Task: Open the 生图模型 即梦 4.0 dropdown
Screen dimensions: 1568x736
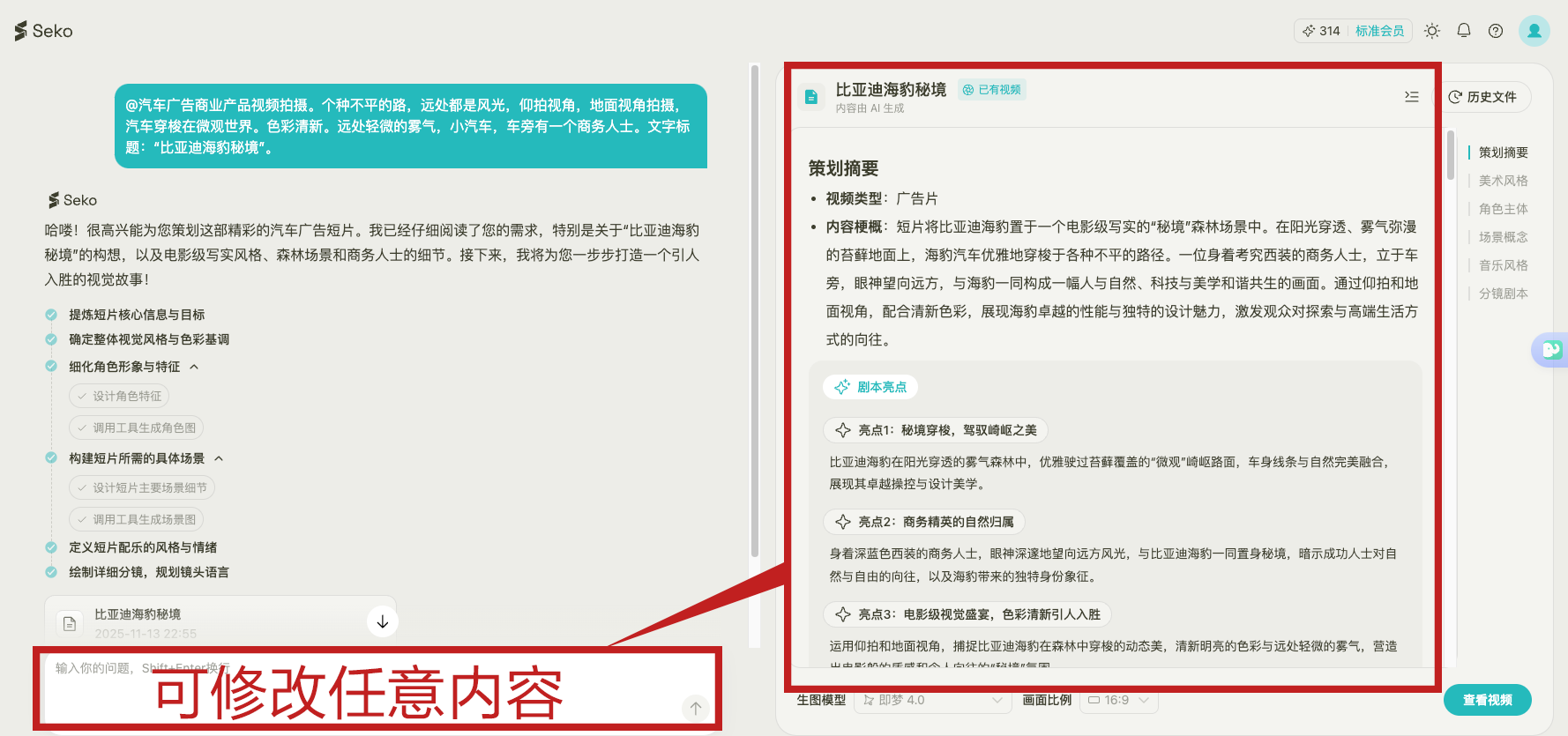Action: (932, 701)
